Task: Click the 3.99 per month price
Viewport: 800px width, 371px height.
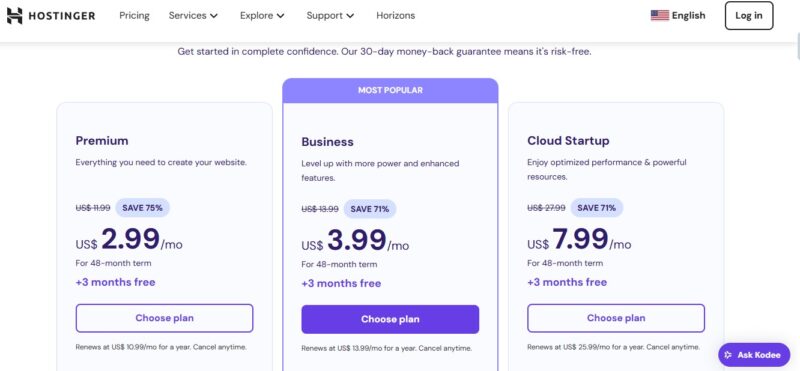Action: pos(355,240)
